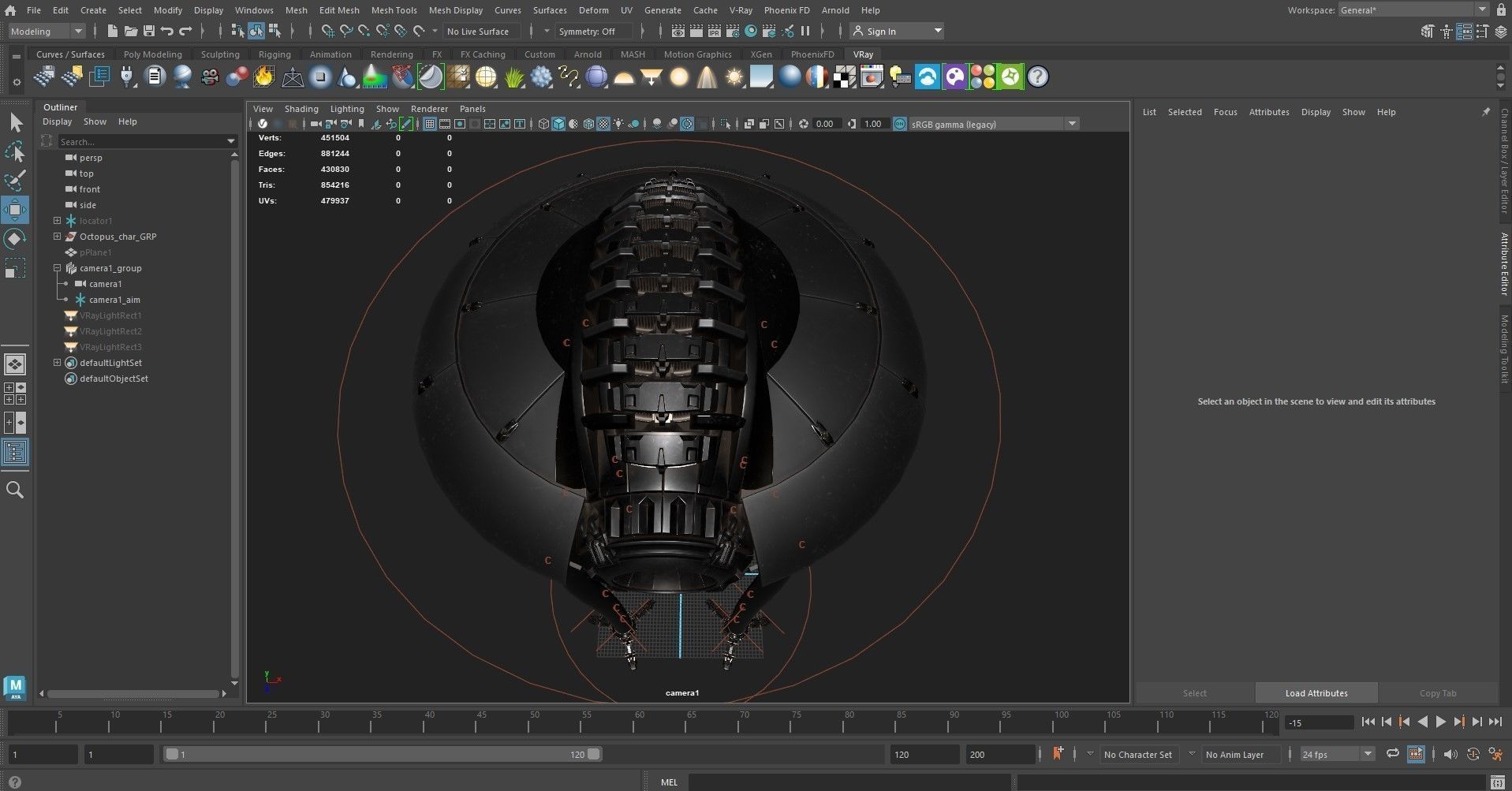
Task: Click the current frame field showing -15
Action: point(1319,722)
